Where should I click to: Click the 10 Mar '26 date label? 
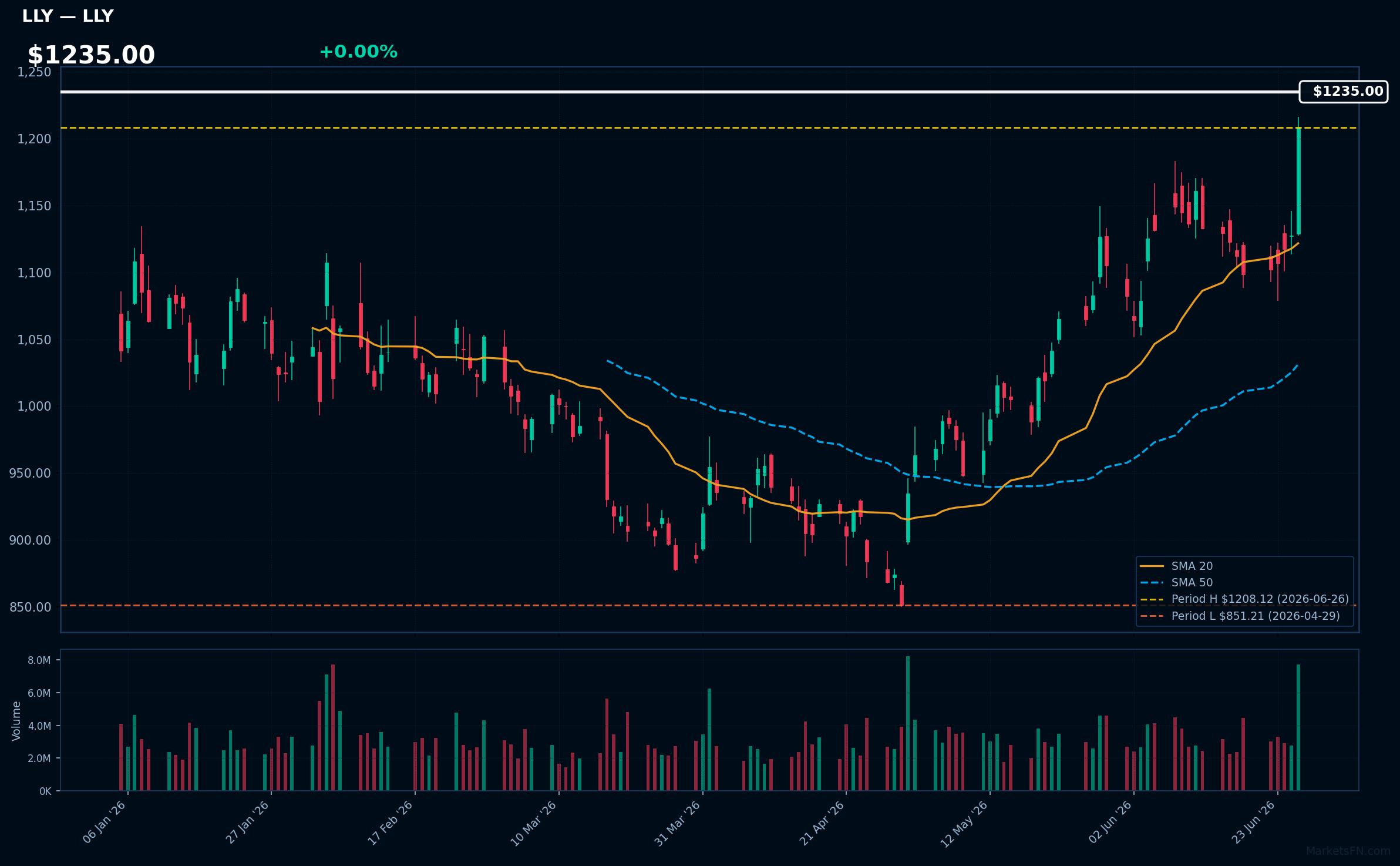(x=534, y=823)
